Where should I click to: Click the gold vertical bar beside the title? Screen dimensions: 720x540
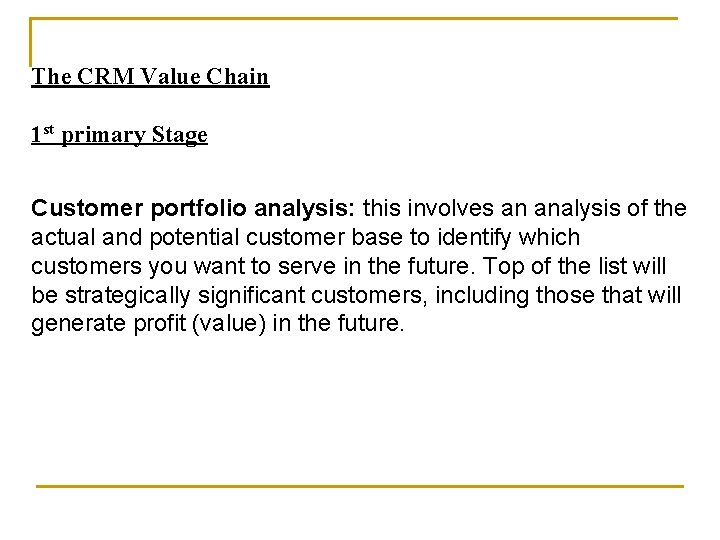(32, 43)
